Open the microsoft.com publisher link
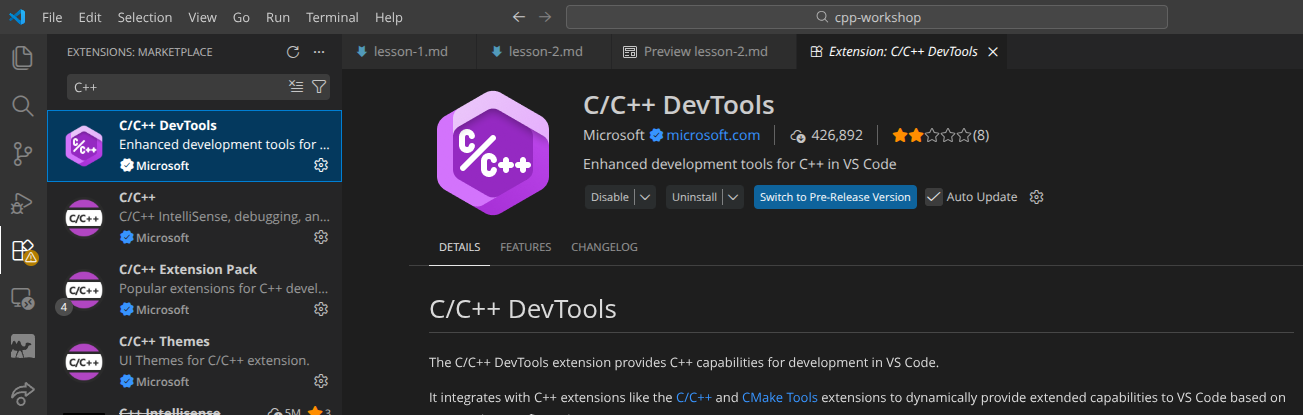Screen dimensions: 1303x415 (x=713, y=135)
